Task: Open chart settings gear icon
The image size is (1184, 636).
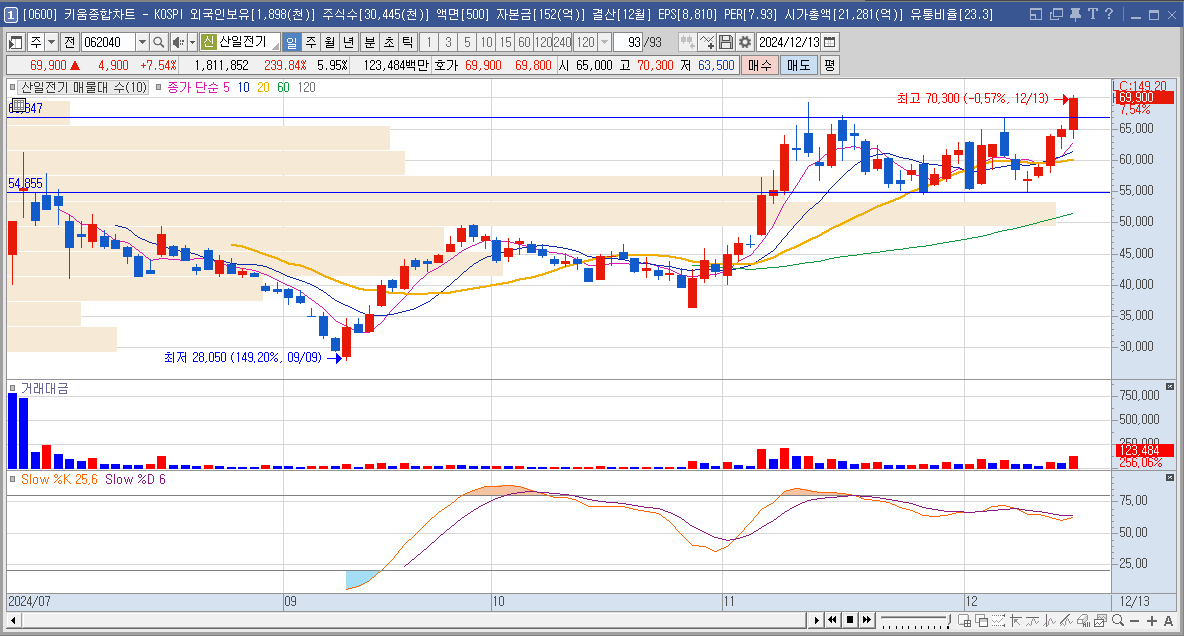Action: click(x=745, y=42)
